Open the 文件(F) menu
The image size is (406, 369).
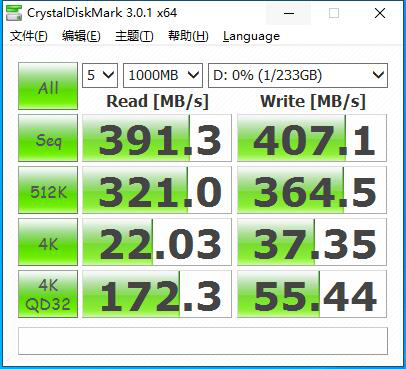29,36
